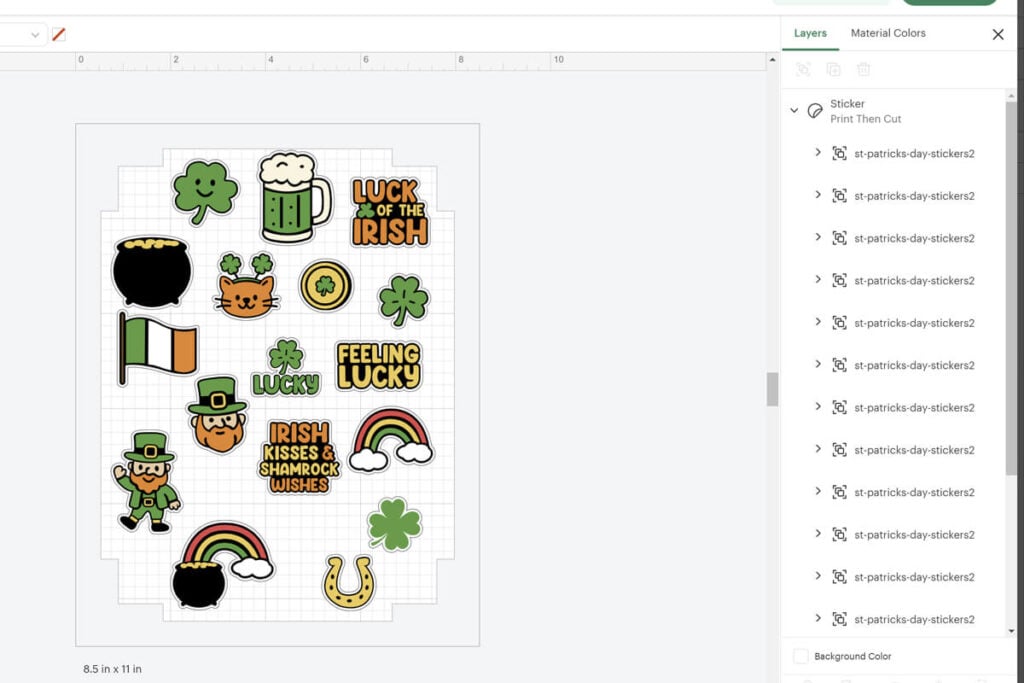Select a st-patricks-day-stickers2 layer by its name
The image size is (1024, 683).
point(915,153)
